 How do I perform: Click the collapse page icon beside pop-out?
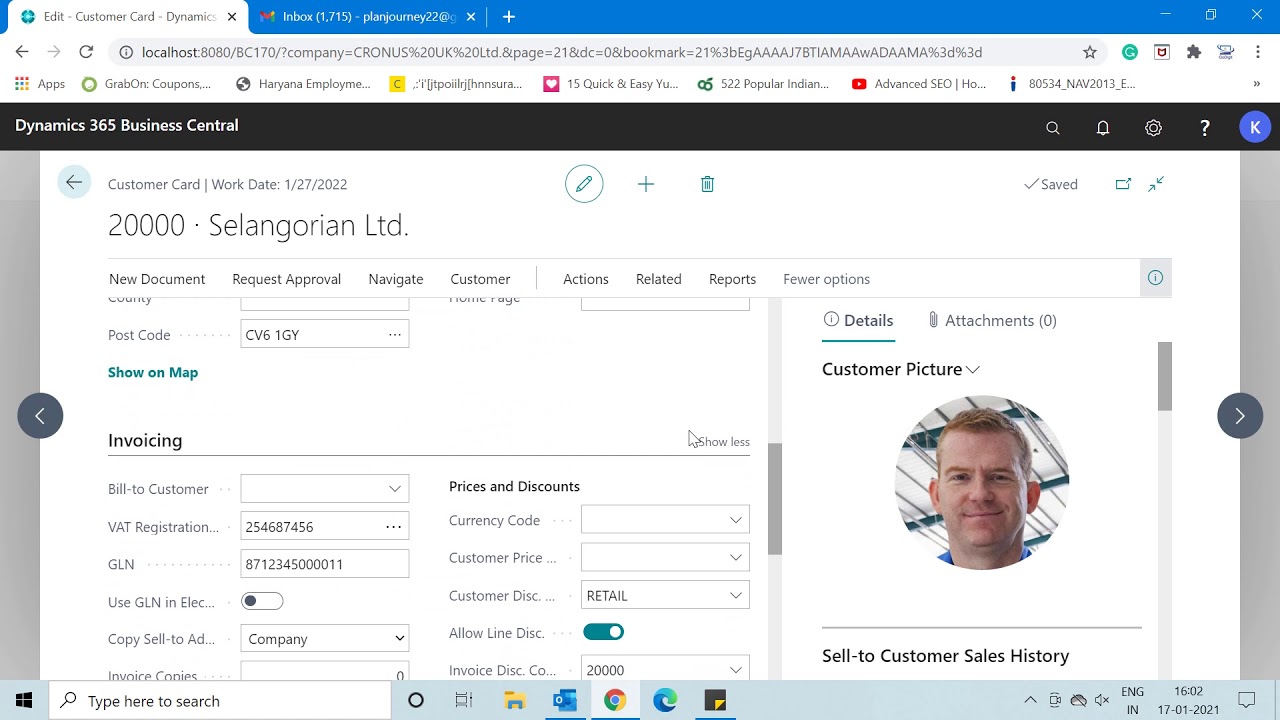tap(1156, 184)
